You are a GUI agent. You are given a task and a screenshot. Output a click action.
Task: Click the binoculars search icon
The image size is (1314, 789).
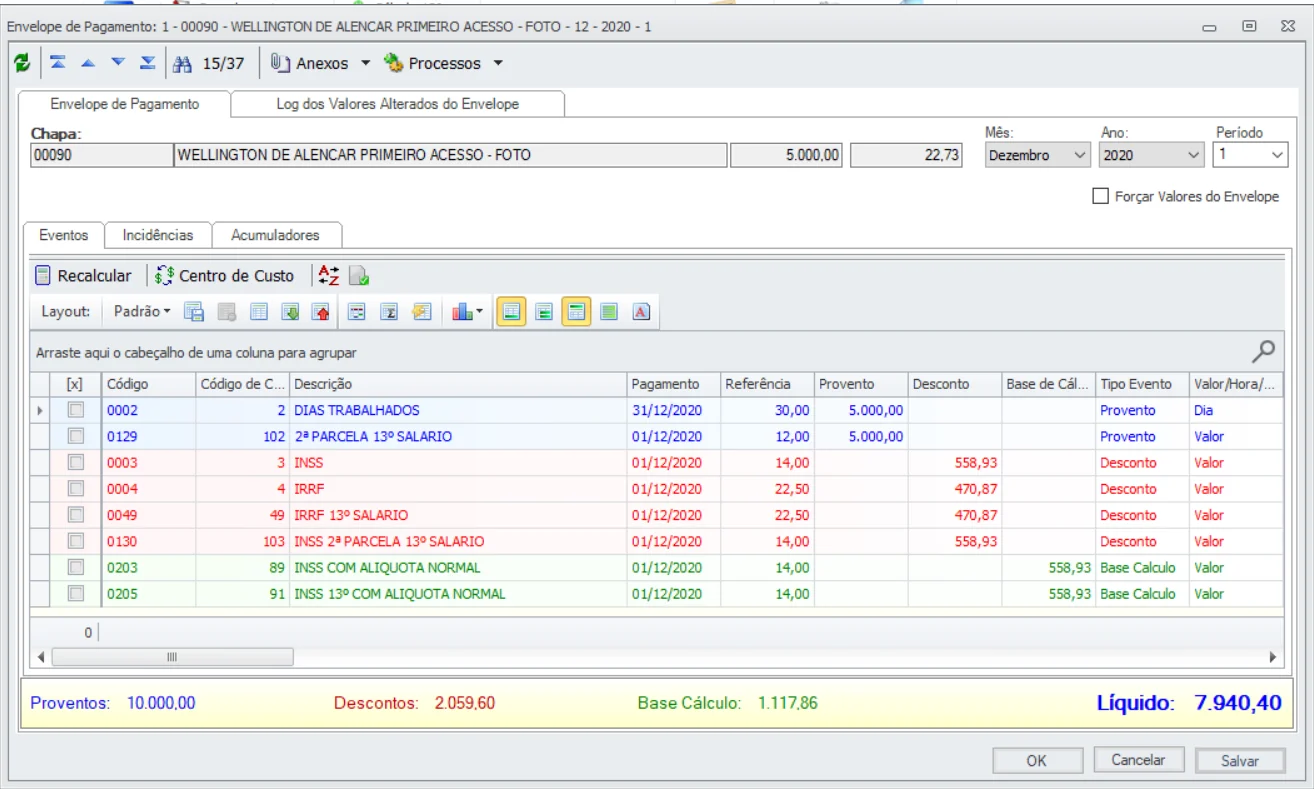click(182, 64)
